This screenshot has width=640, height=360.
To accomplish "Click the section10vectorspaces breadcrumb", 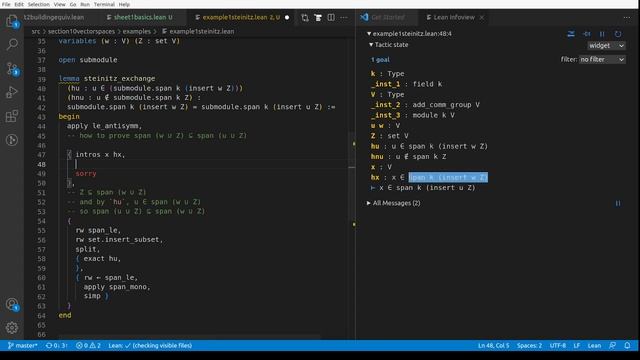I will click(x=81, y=31).
